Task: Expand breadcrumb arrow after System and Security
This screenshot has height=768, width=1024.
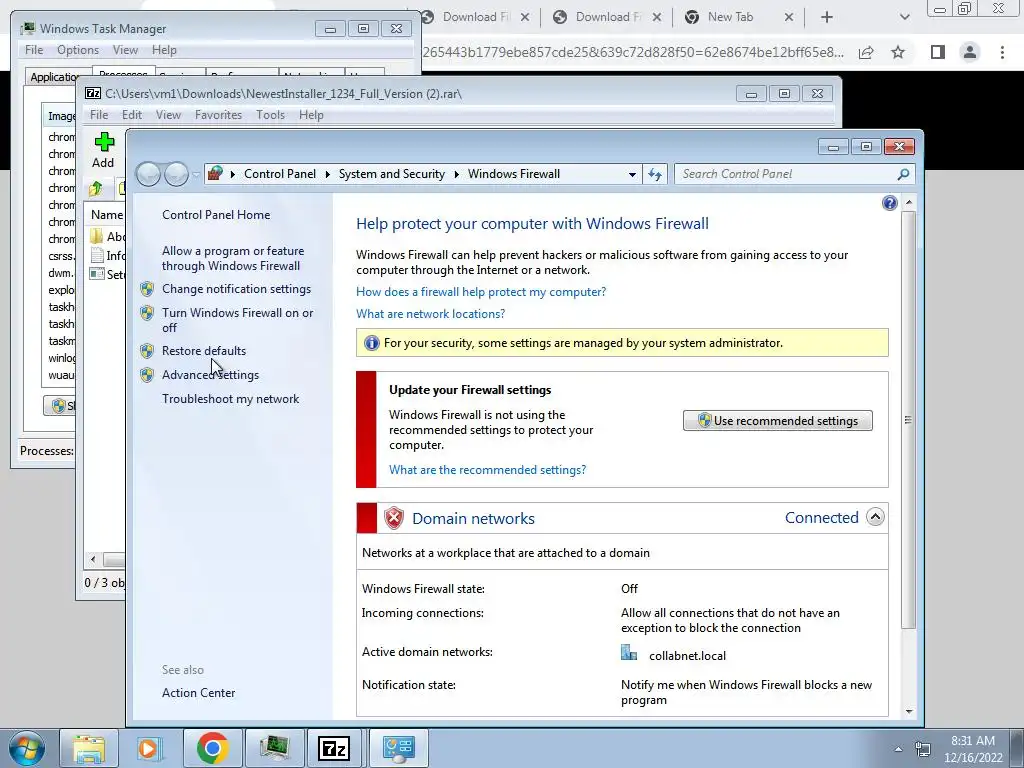Action: coord(456,174)
